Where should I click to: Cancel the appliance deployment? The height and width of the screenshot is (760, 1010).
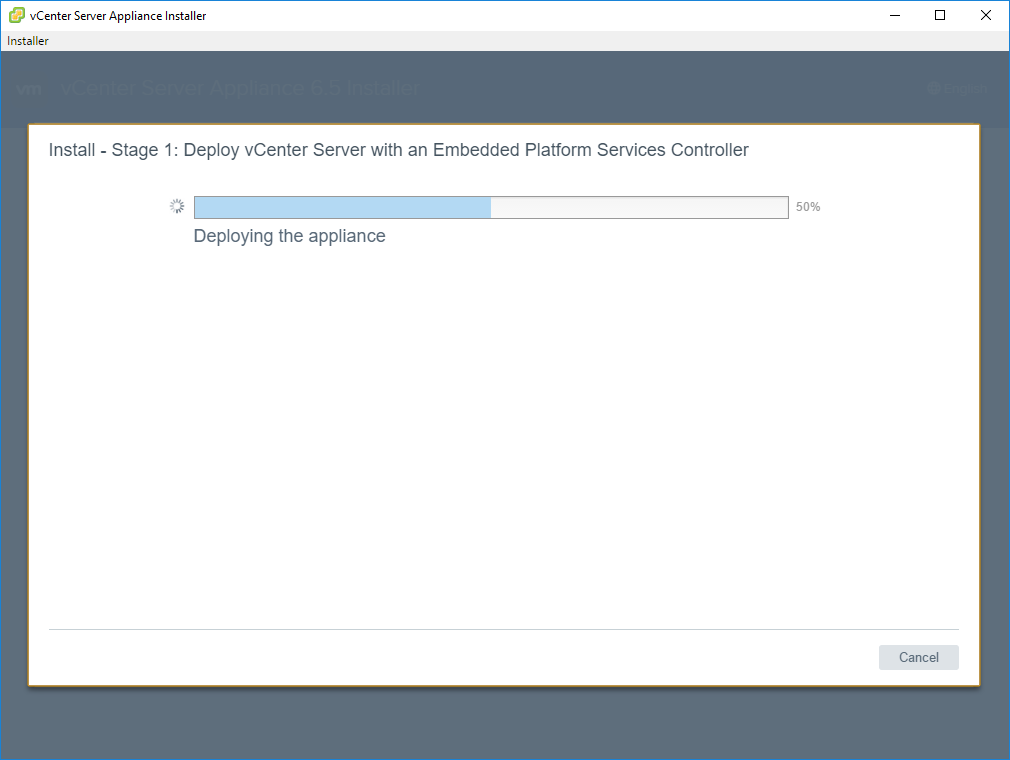pos(918,657)
